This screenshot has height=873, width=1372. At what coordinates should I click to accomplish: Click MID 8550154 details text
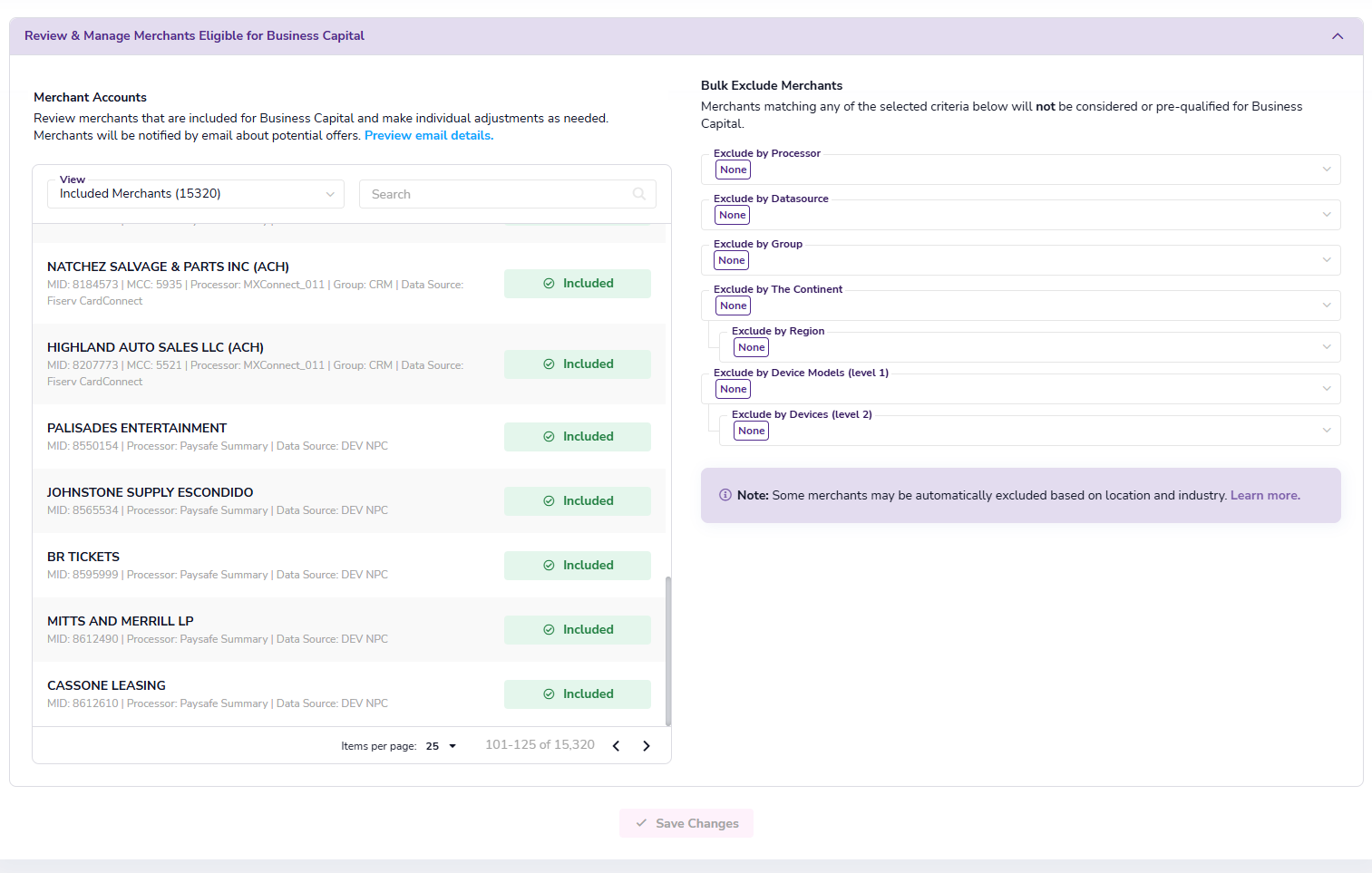tap(218, 446)
